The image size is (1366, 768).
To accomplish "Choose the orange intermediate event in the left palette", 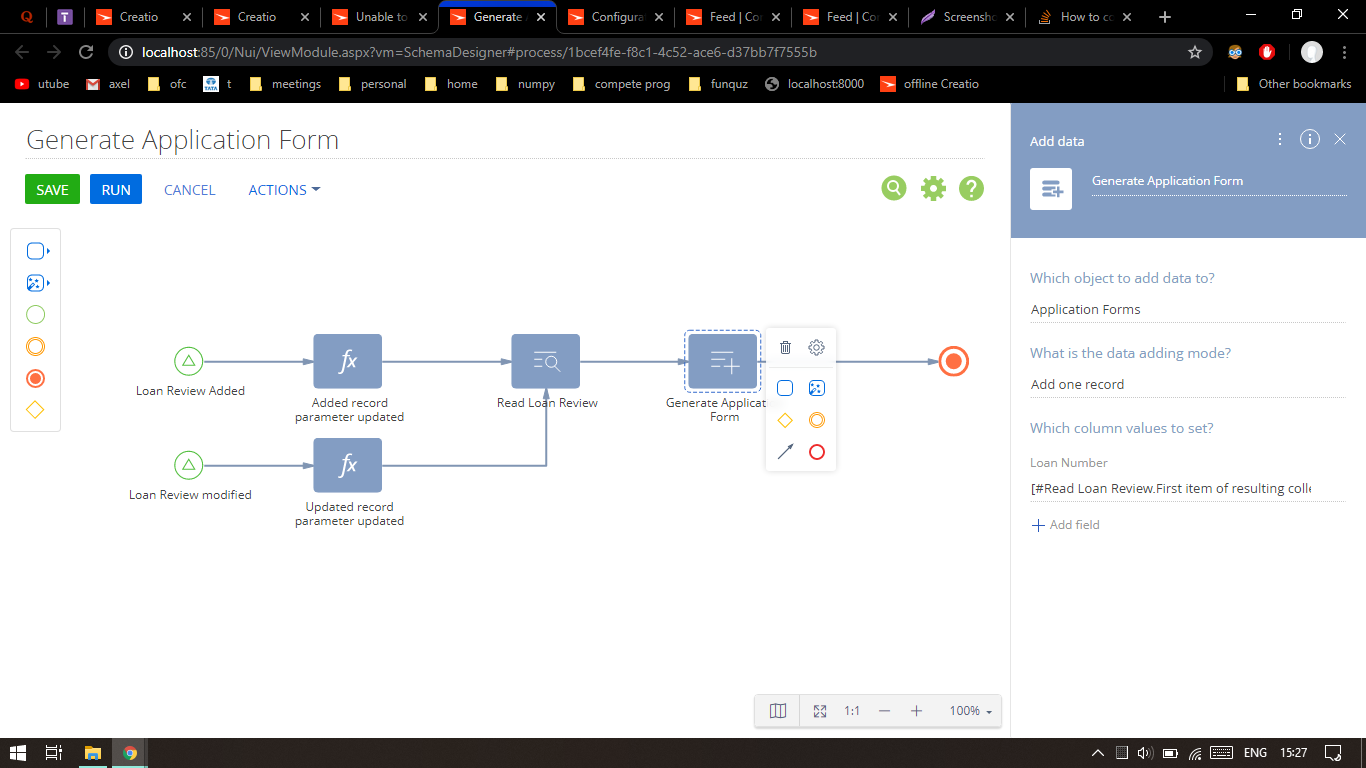I will (x=35, y=347).
